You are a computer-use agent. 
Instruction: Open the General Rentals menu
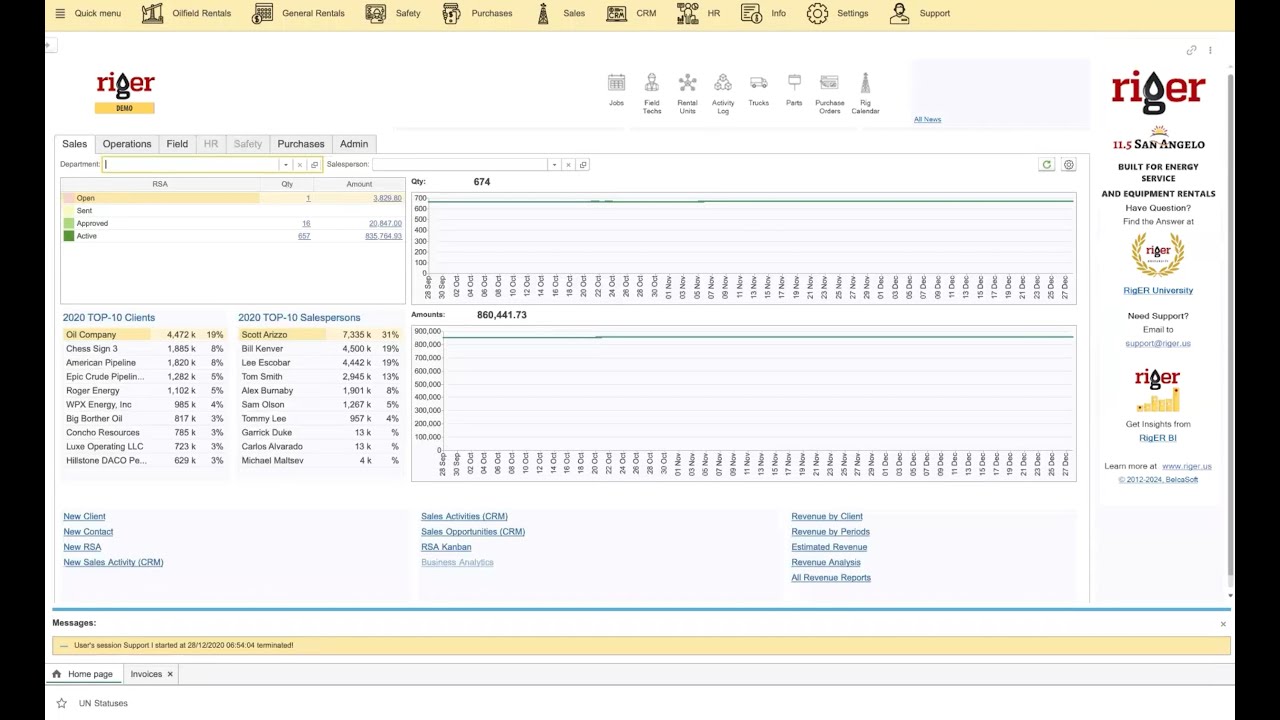(298, 13)
